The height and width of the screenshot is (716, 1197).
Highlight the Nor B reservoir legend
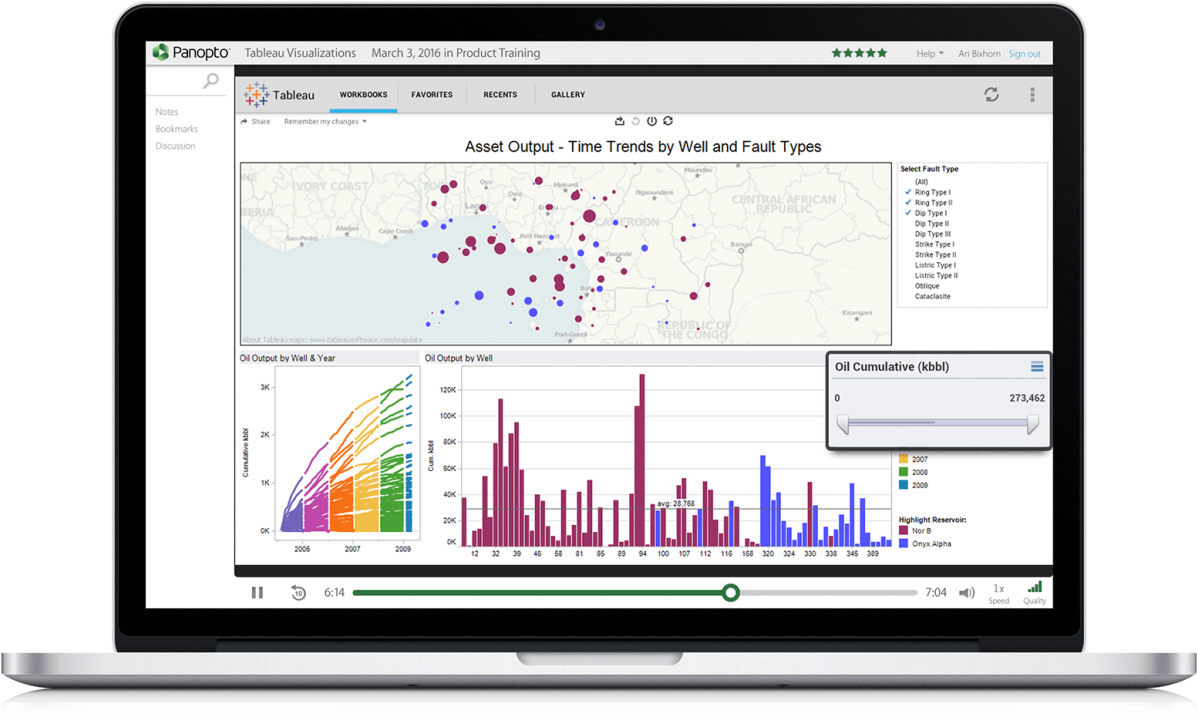[x=915, y=531]
